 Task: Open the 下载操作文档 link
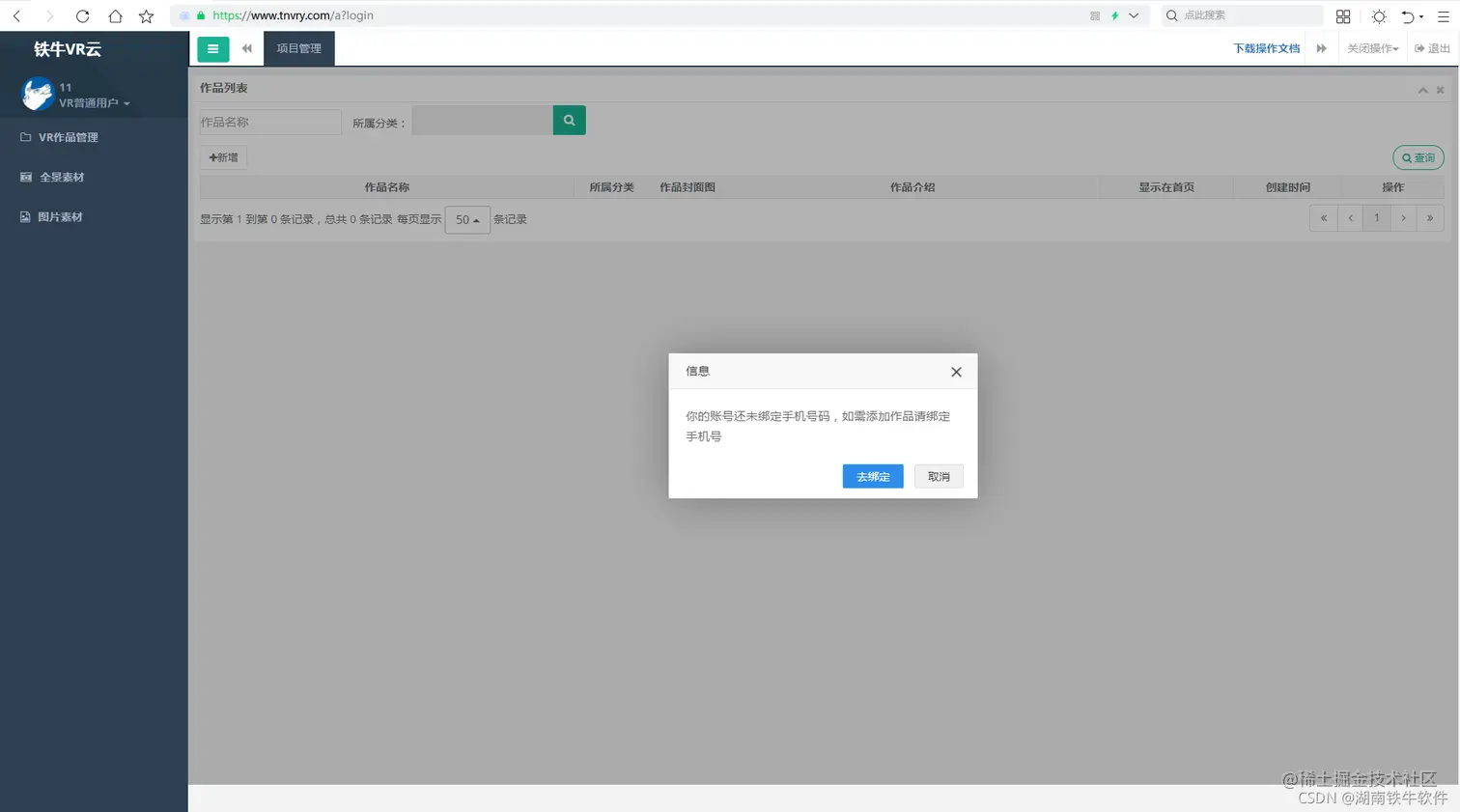pos(1266,48)
